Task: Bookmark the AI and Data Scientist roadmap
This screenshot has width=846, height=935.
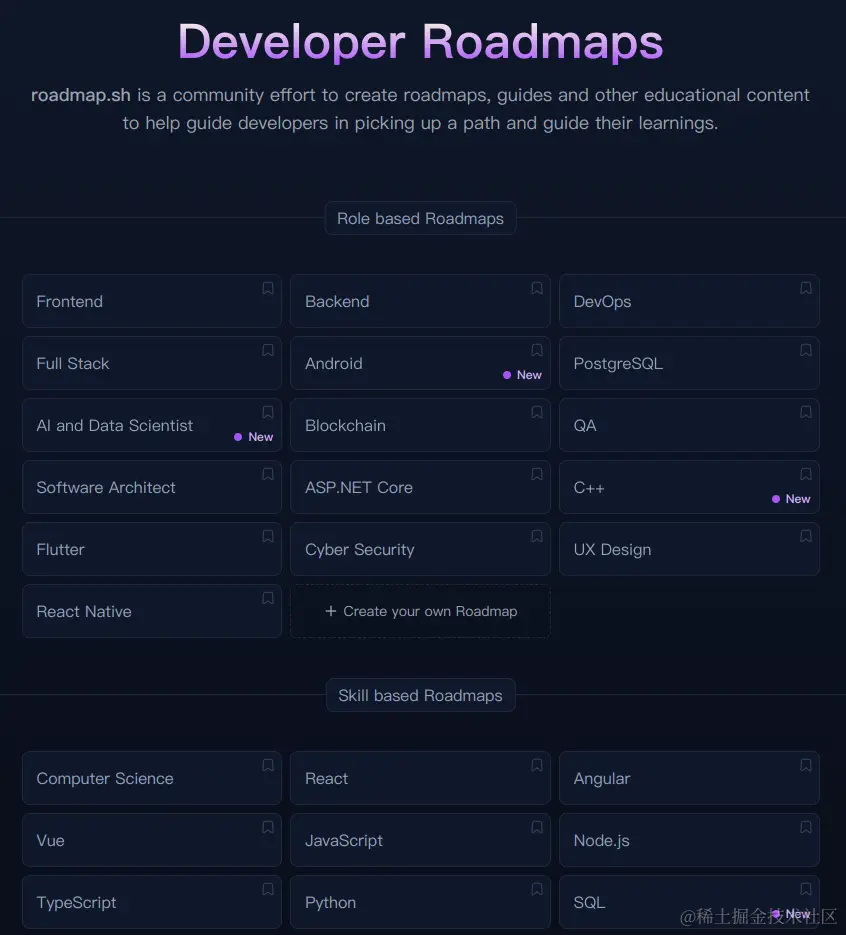Action: pyautogui.click(x=268, y=413)
